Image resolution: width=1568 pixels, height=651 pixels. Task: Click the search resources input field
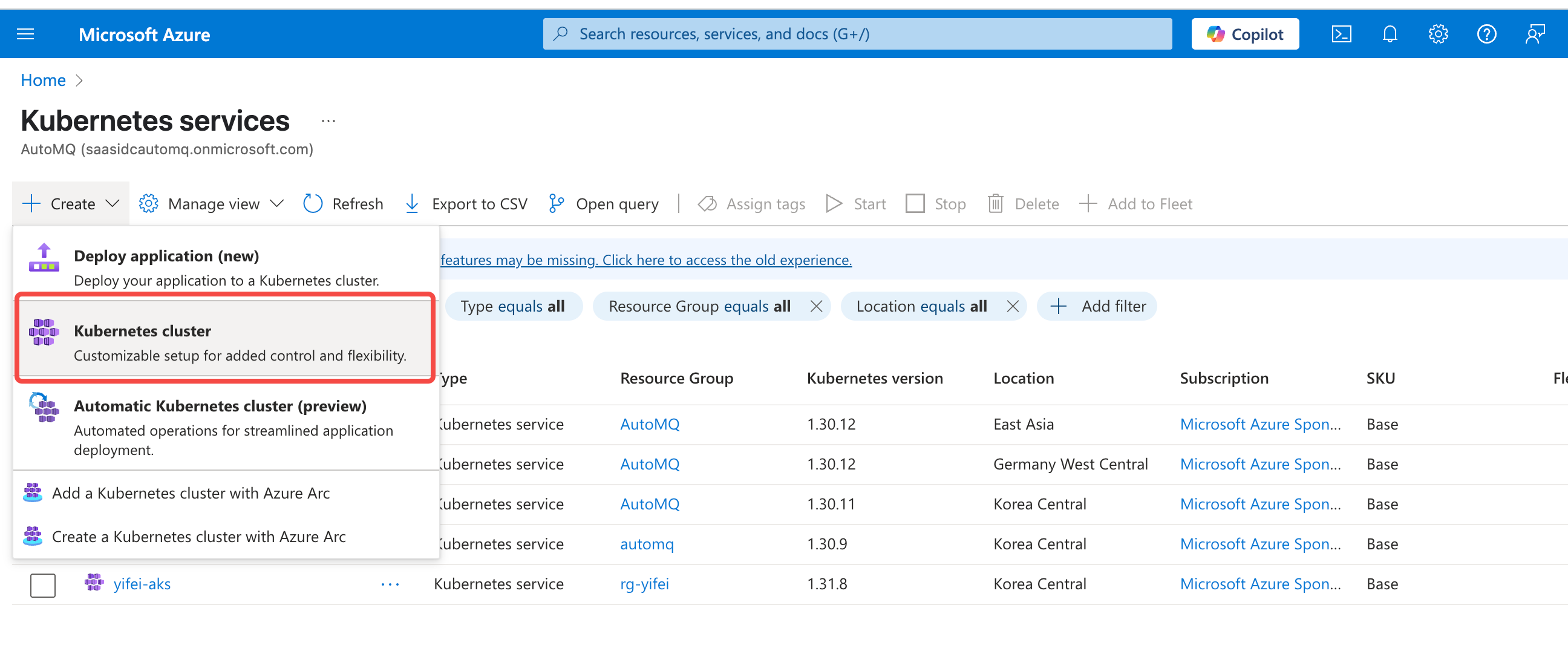click(x=857, y=34)
